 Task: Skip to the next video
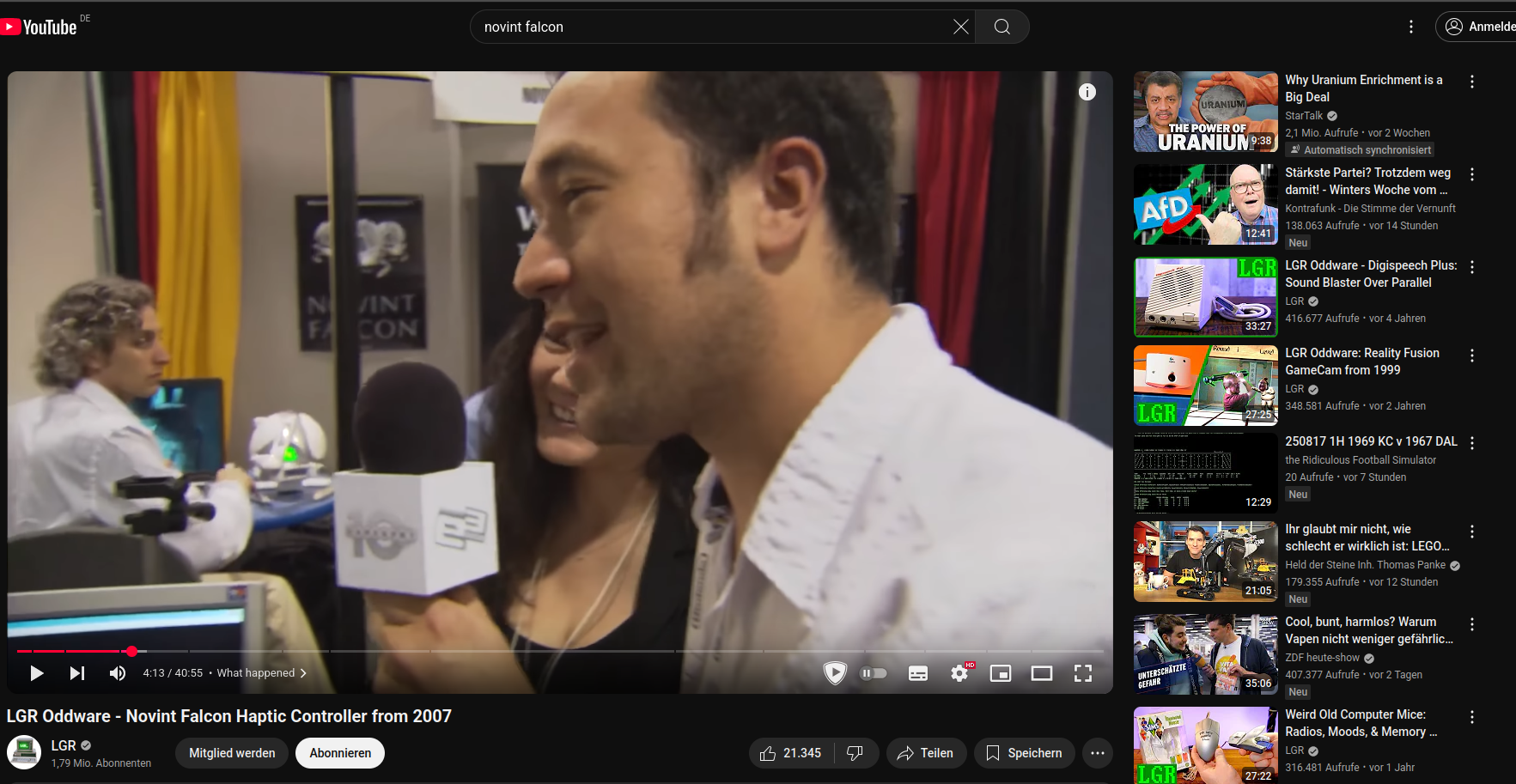(x=77, y=673)
